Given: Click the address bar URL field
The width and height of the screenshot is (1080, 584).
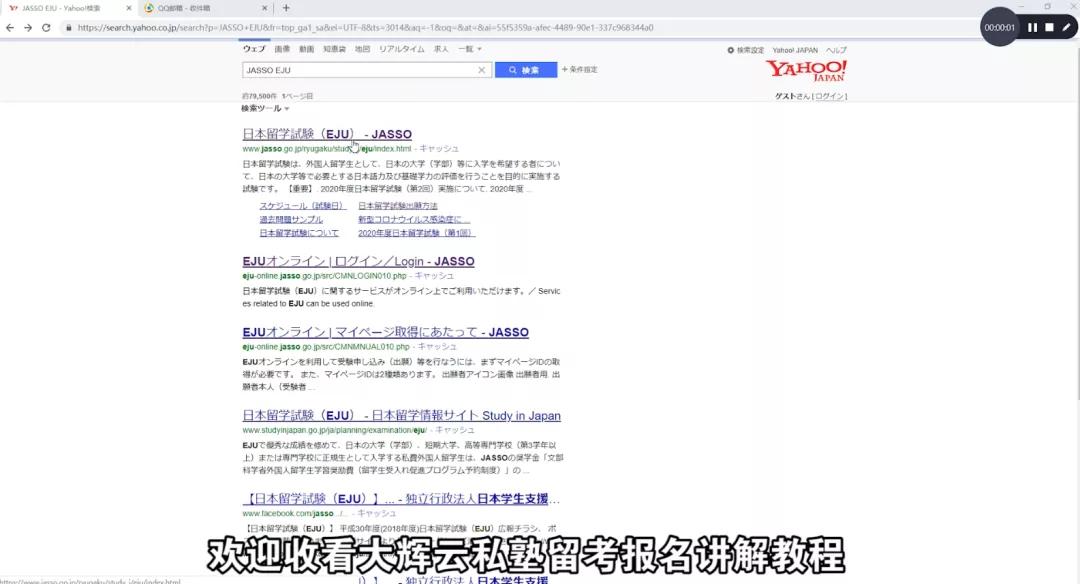Looking at the screenshot, I should (365, 28).
